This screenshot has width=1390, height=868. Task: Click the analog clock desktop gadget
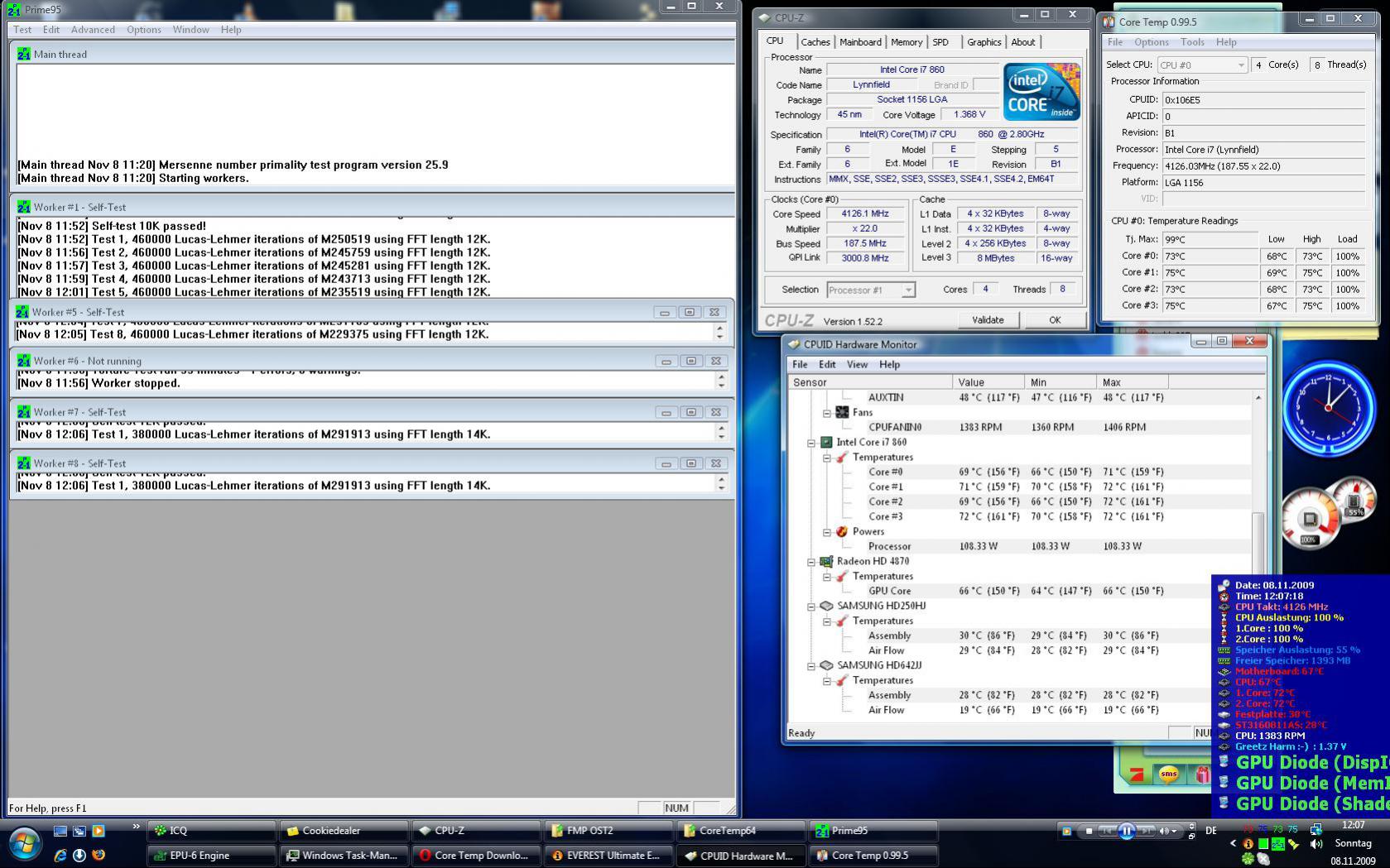pos(1328,408)
